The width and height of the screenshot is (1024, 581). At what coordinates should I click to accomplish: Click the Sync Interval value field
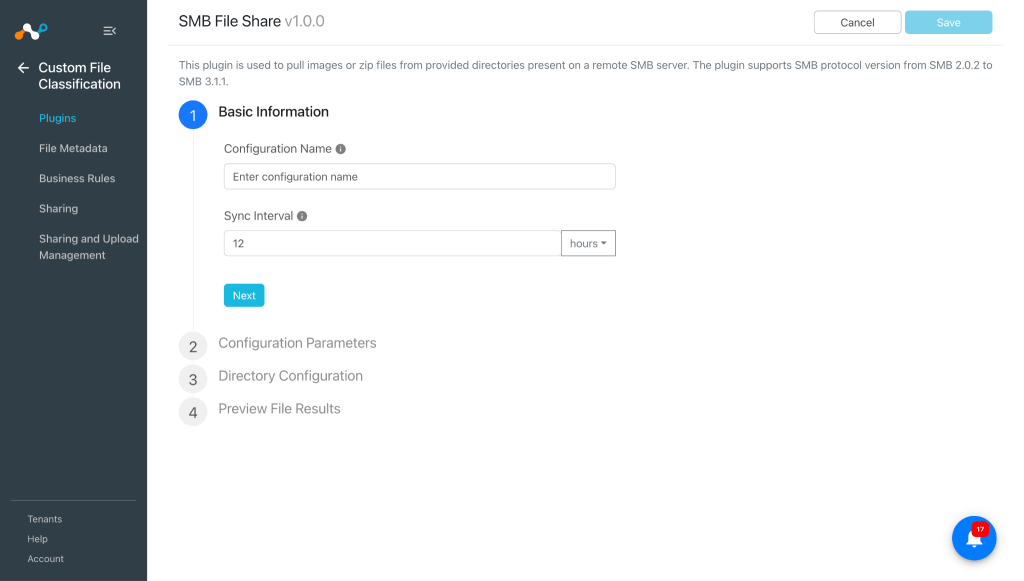click(x=392, y=243)
